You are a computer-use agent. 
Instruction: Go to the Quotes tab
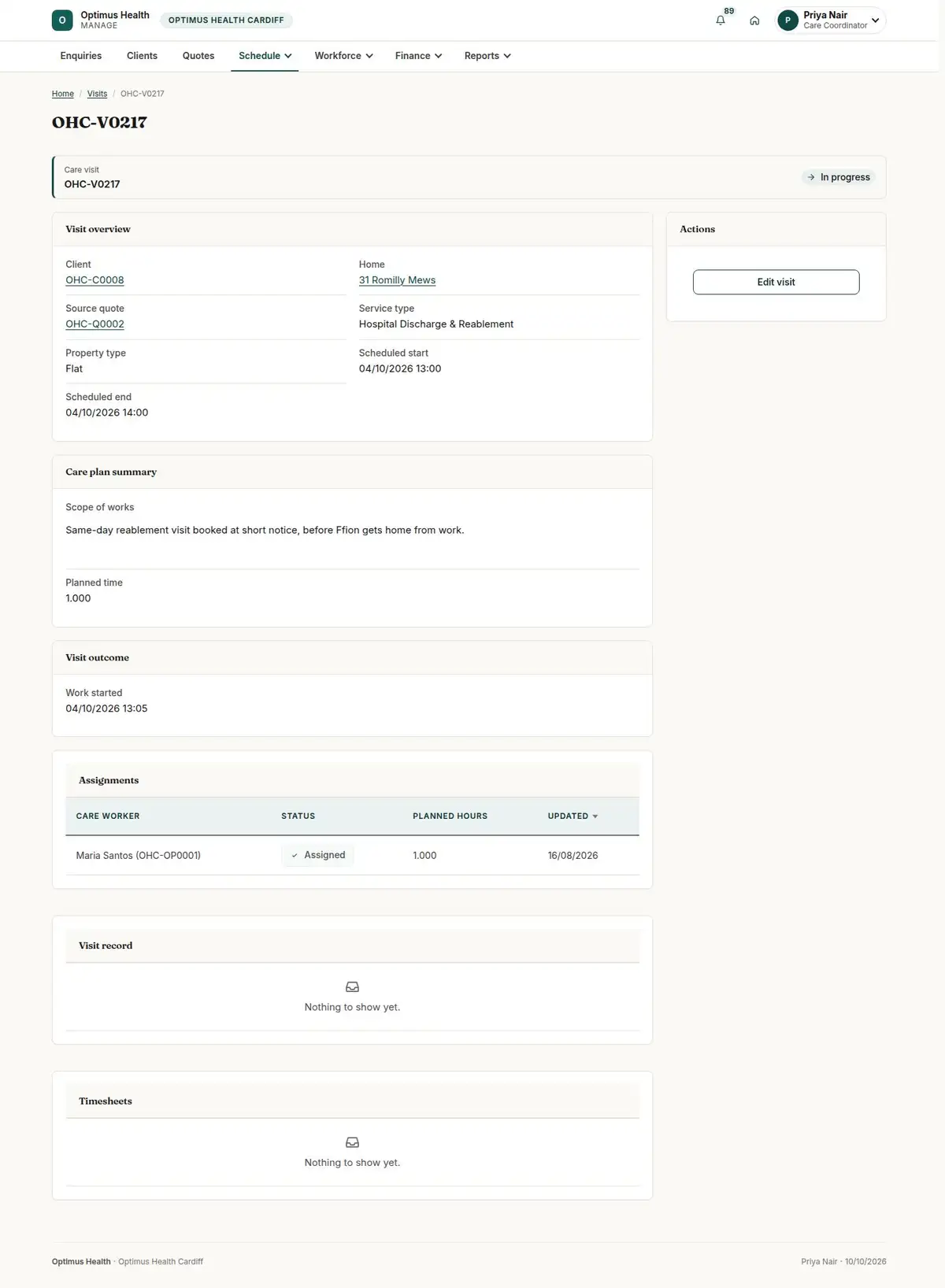click(198, 56)
